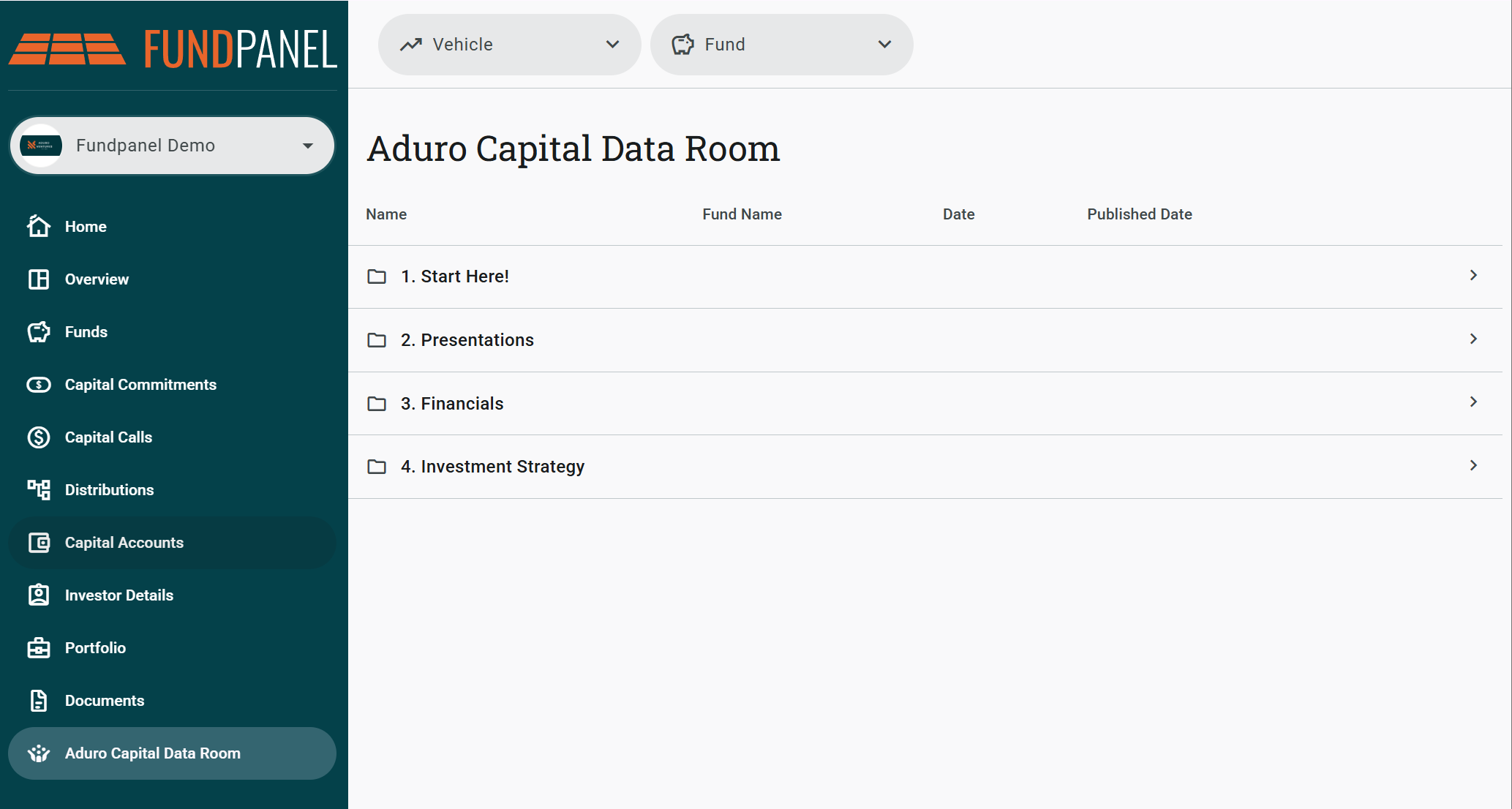The width and height of the screenshot is (1512, 809).
Task: Click the Funds piggy bank icon
Action: click(x=39, y=331)
